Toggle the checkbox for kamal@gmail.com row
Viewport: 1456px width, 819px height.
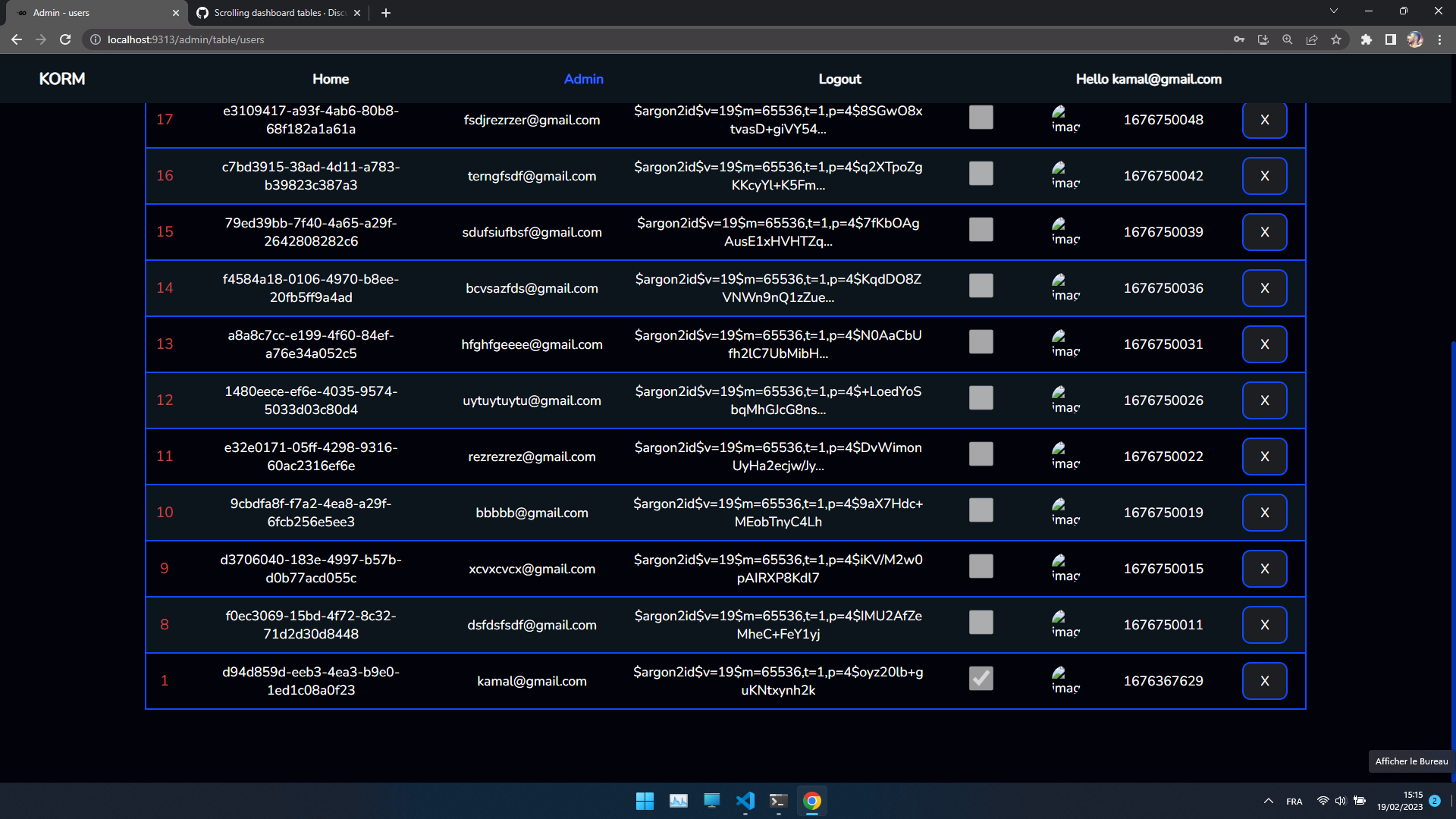coord(981,679)
